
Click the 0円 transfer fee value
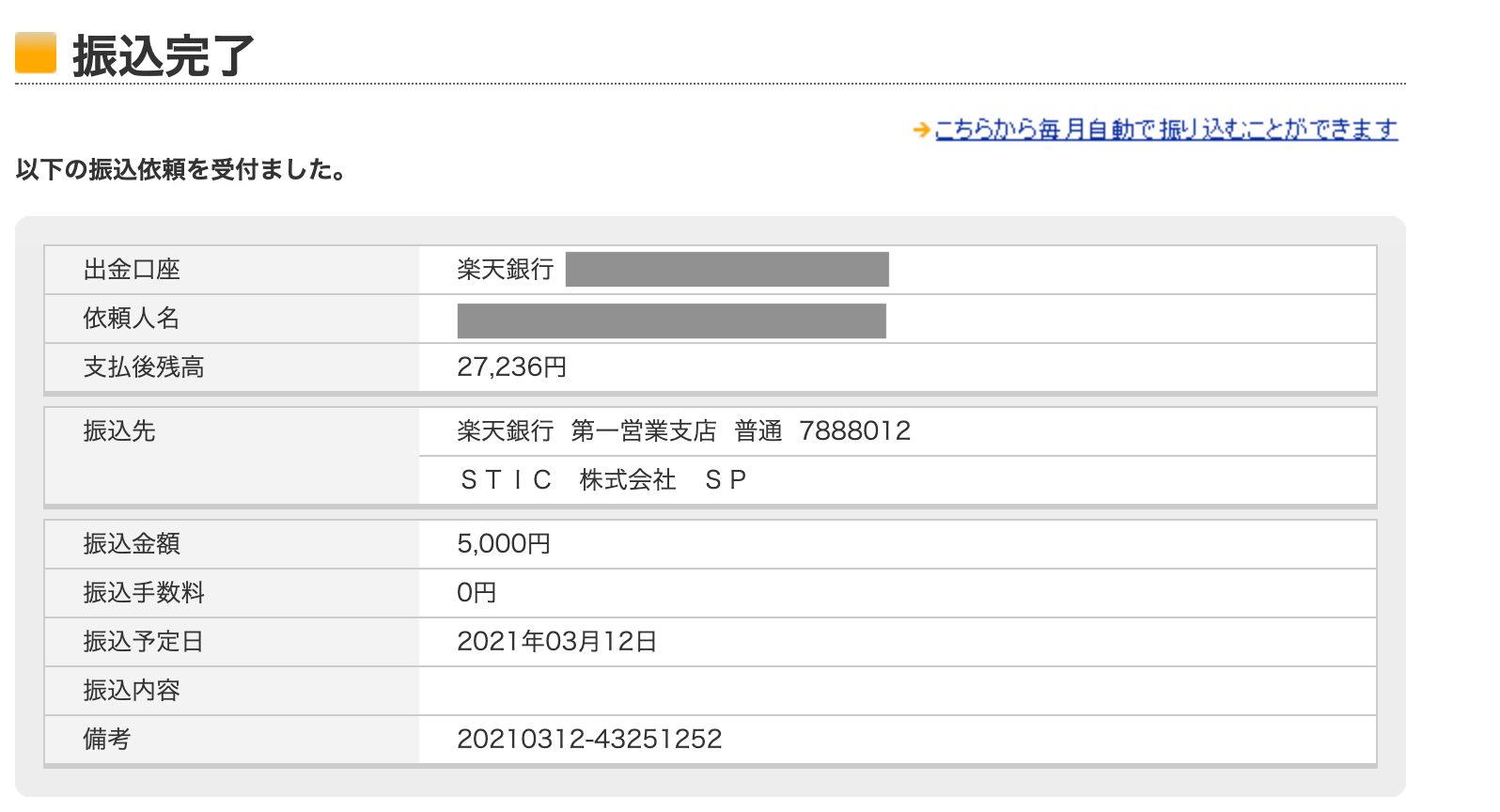click(477, 592)
